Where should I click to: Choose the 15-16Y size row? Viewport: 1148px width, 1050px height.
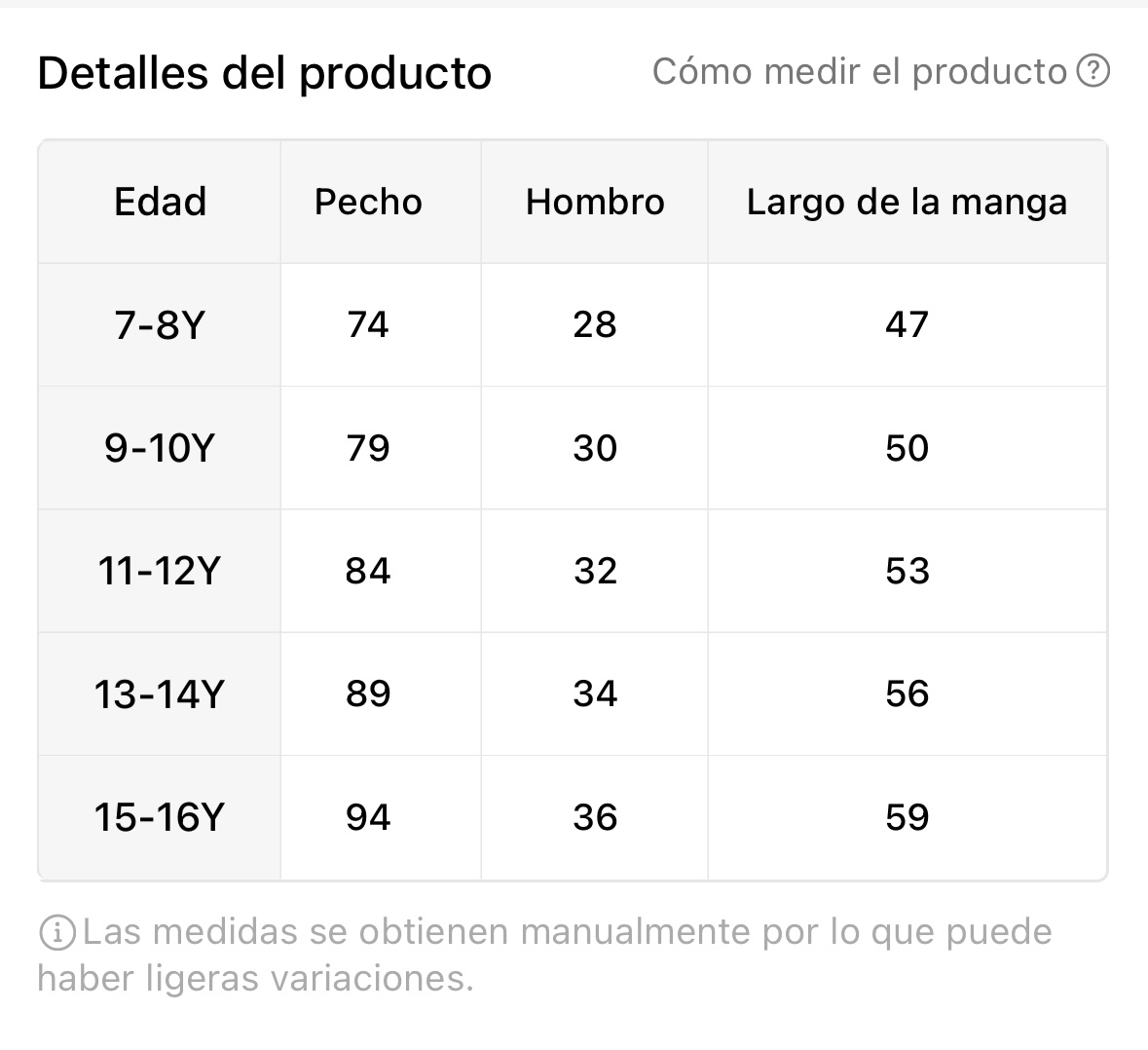(573, 817)
